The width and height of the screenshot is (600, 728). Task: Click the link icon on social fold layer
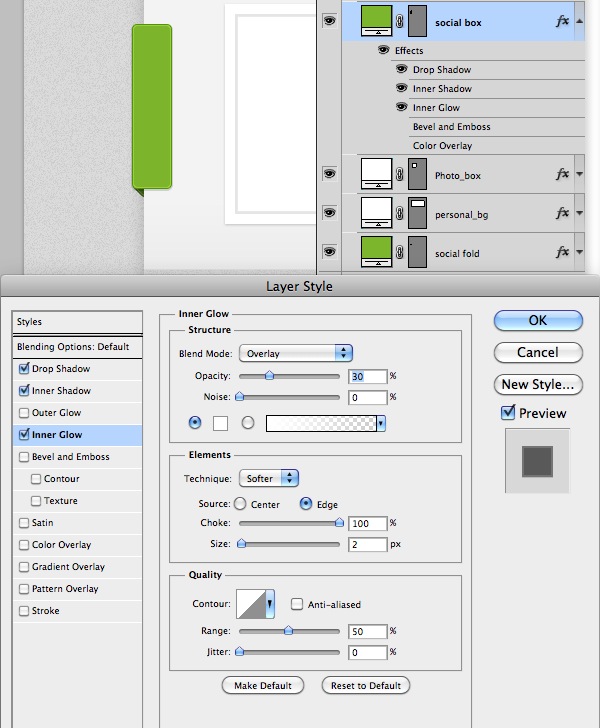(399, 253)
